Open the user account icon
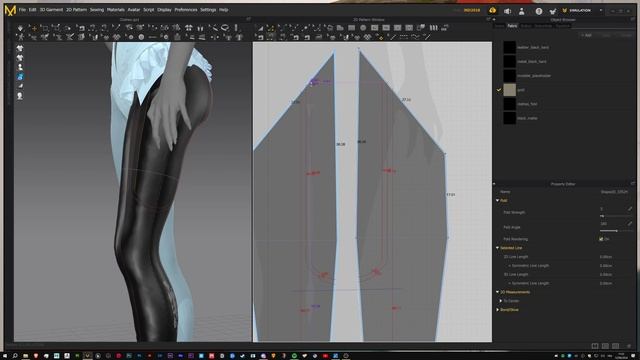 (522, 11)
